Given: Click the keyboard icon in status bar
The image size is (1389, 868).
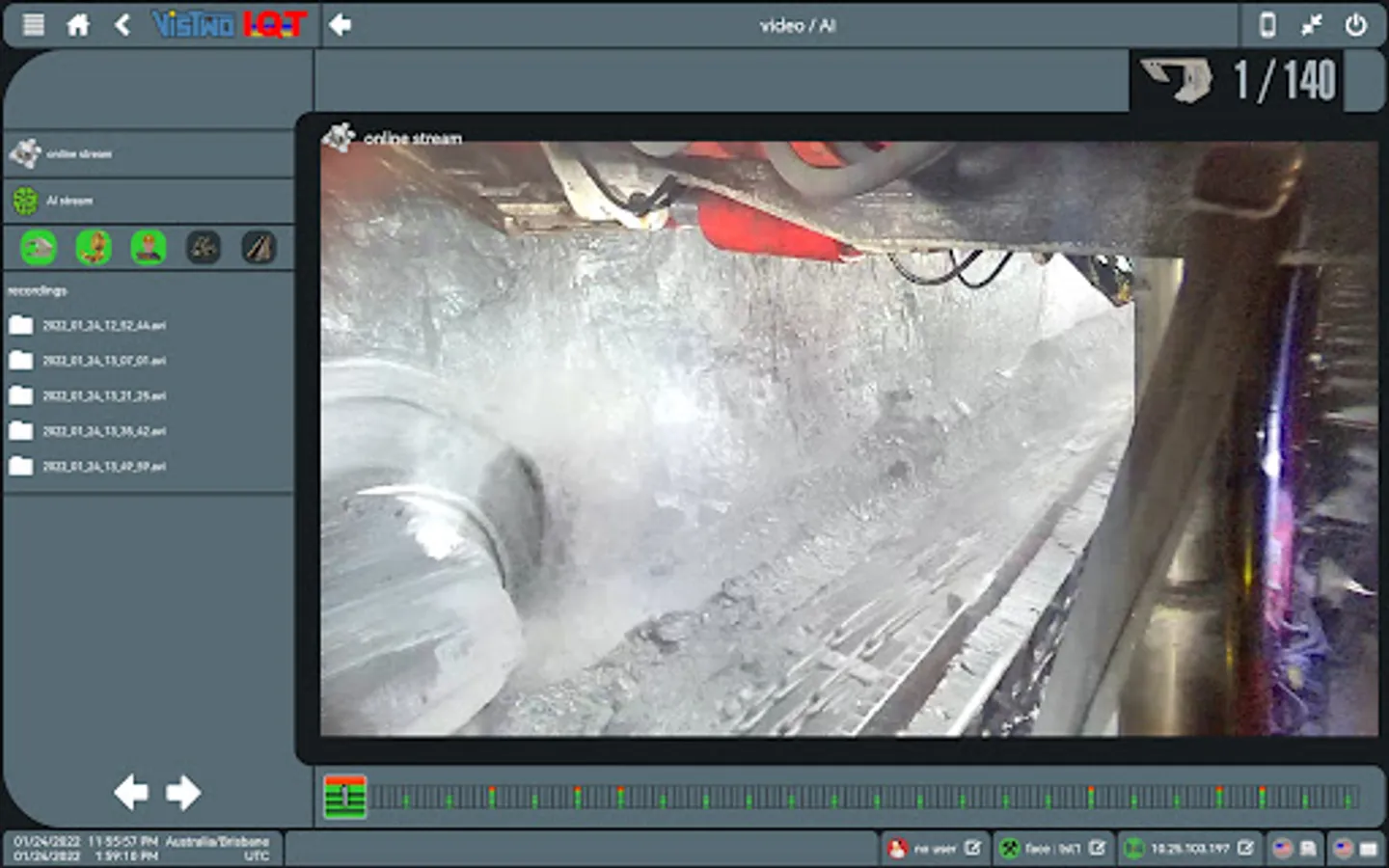Looking at the screenshot, I should tap(1369, 849).
